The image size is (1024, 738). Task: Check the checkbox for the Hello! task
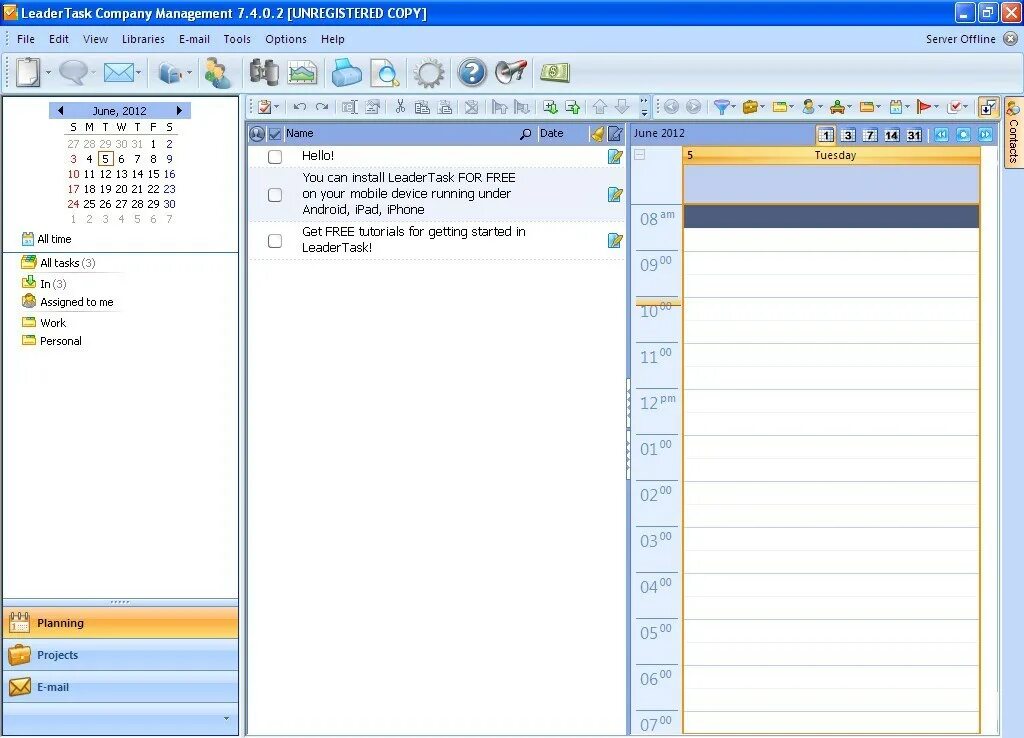(x=275, y=157)
